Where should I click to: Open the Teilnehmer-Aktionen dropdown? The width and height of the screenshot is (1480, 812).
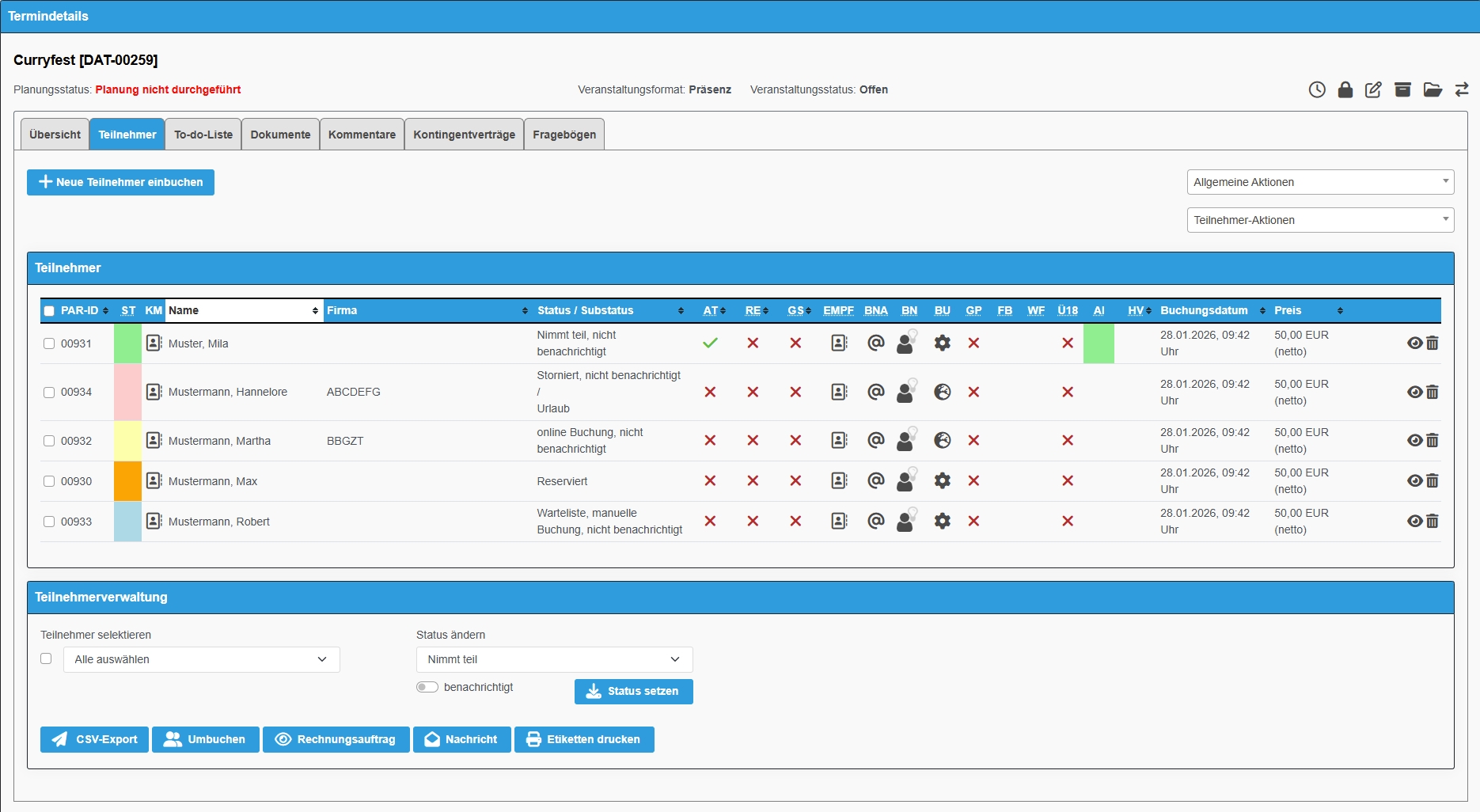(1320, 220)
